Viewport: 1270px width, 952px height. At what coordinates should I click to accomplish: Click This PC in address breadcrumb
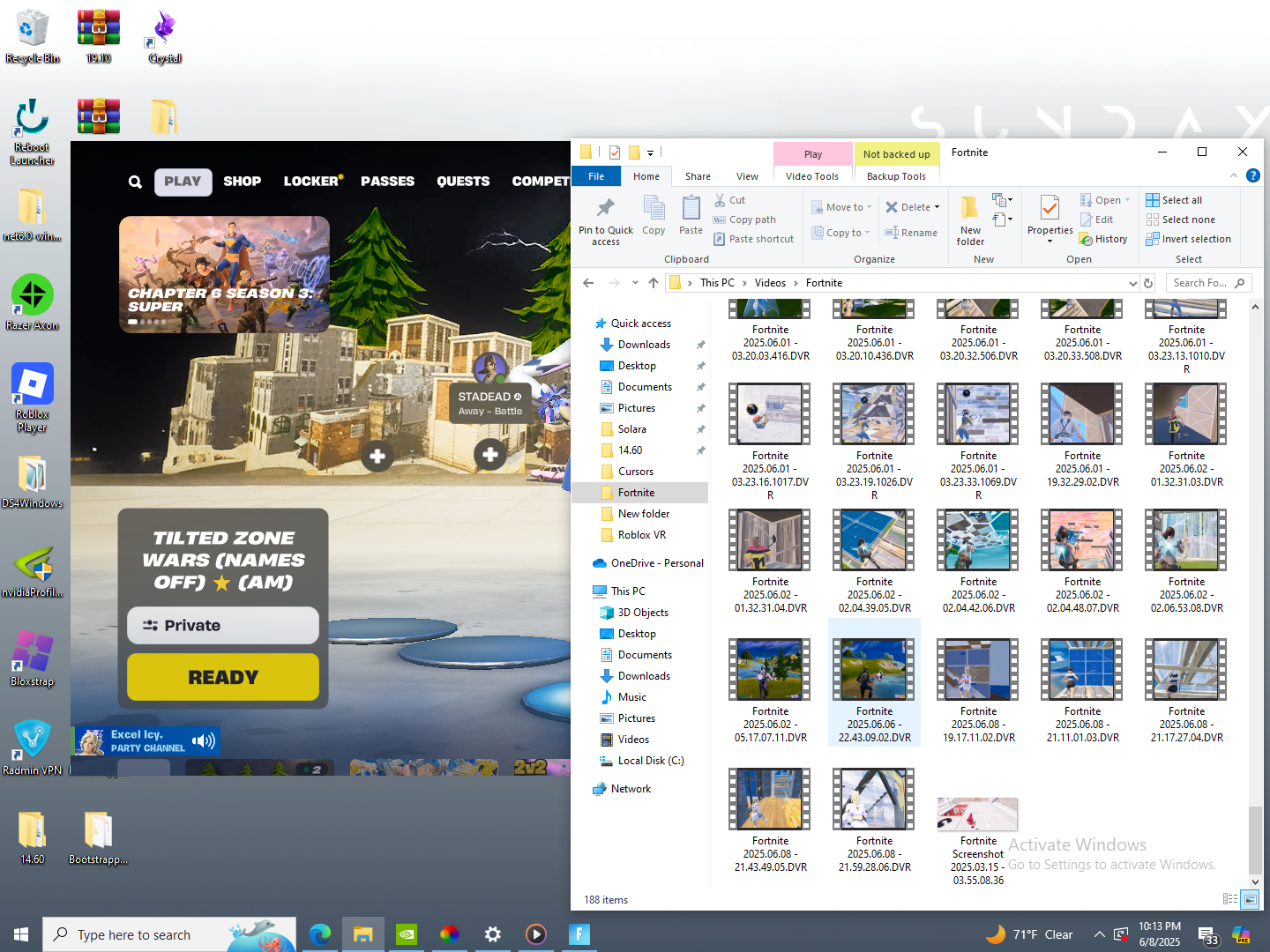(x=717, y=283)
